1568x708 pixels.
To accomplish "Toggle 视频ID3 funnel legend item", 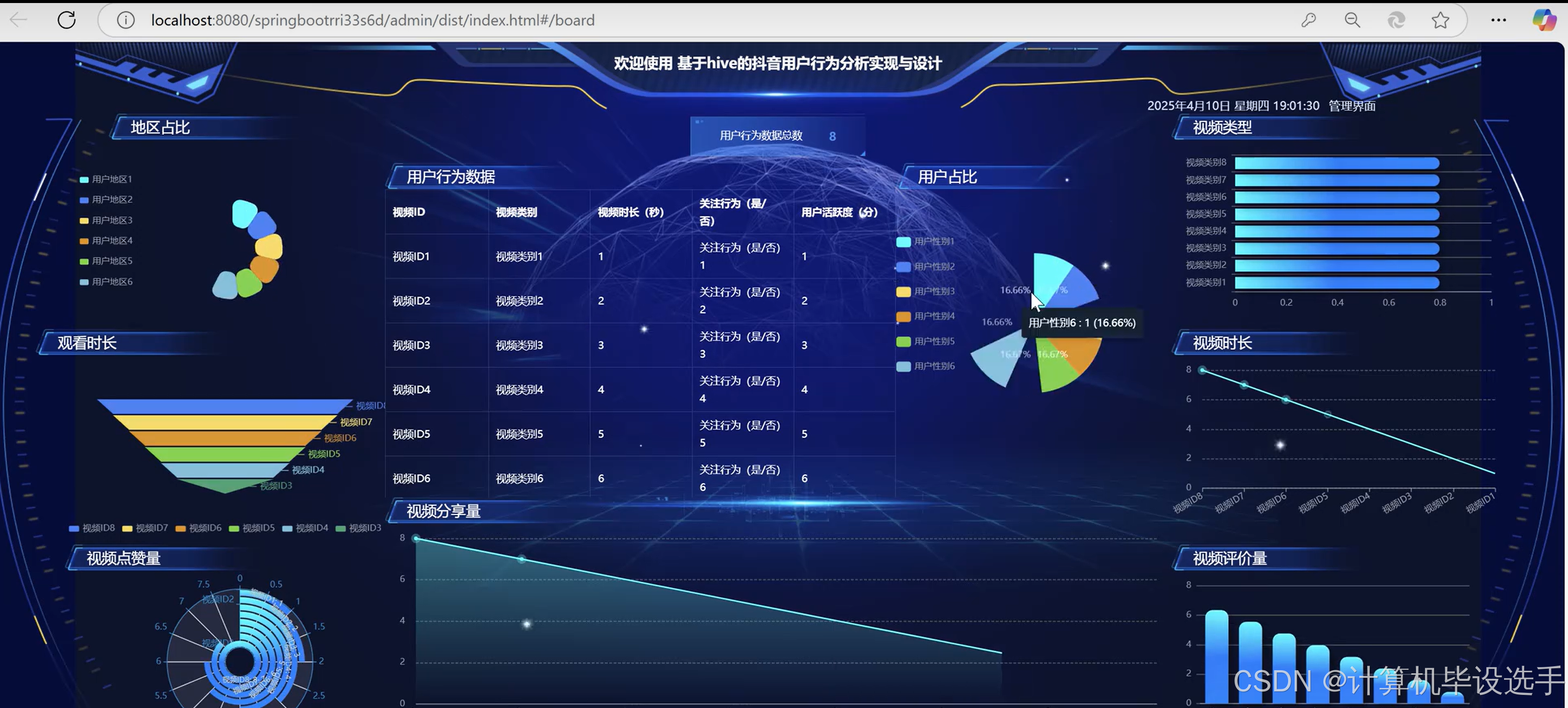I will click(358, 528).
